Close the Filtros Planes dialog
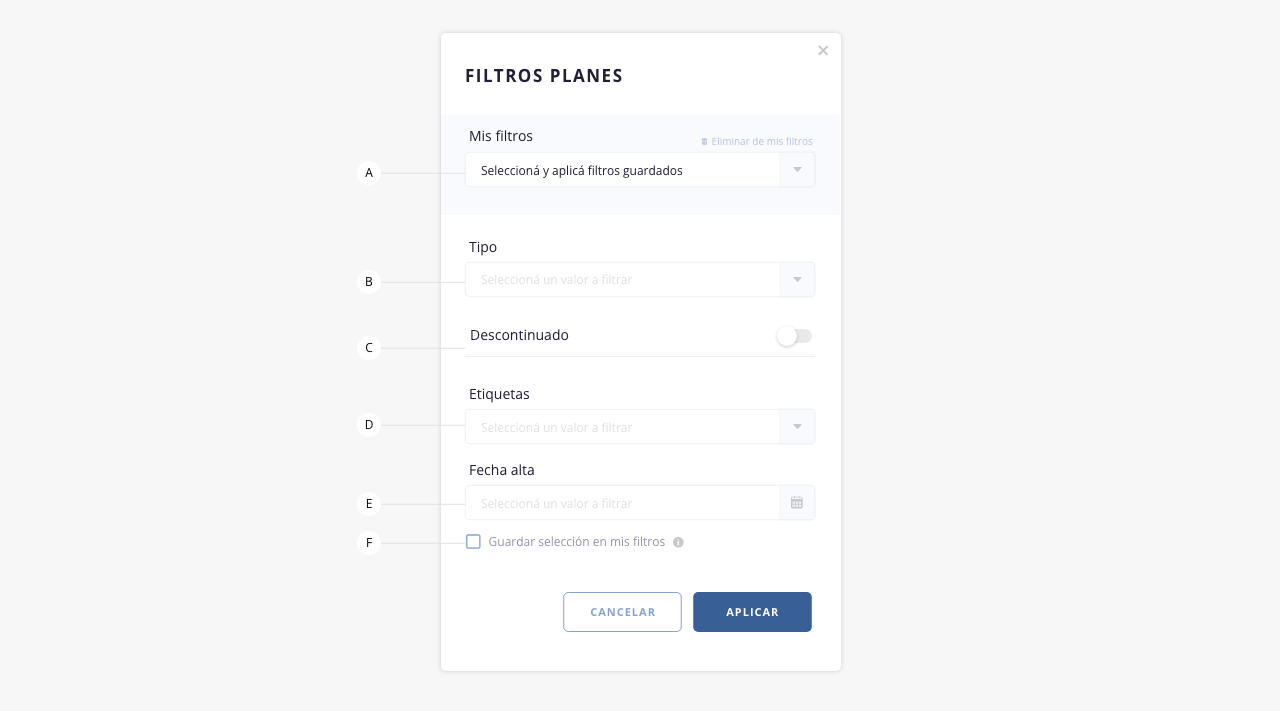The height and width of the screenshot is (711, 1280). (823, 51)
